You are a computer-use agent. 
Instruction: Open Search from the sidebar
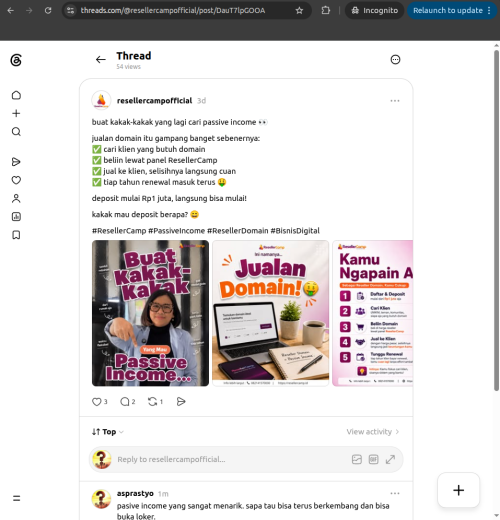tap(16, 132)
